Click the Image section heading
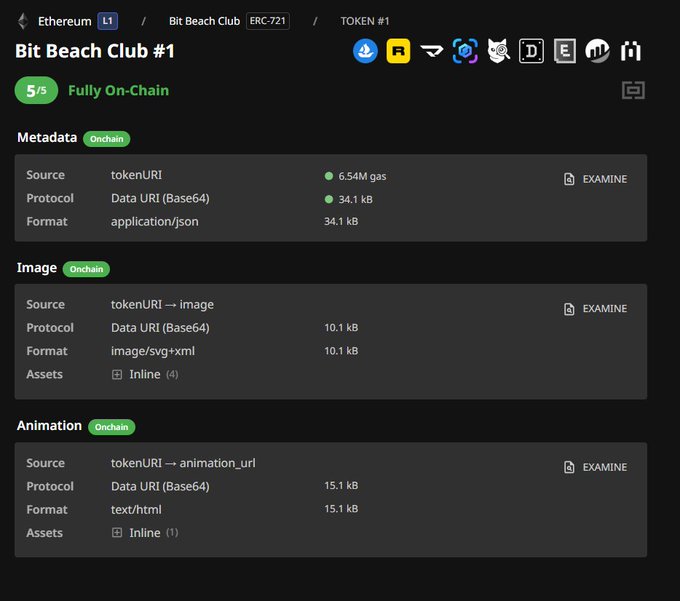This screenshot has width=680, height=601. [x=36, y=268]
